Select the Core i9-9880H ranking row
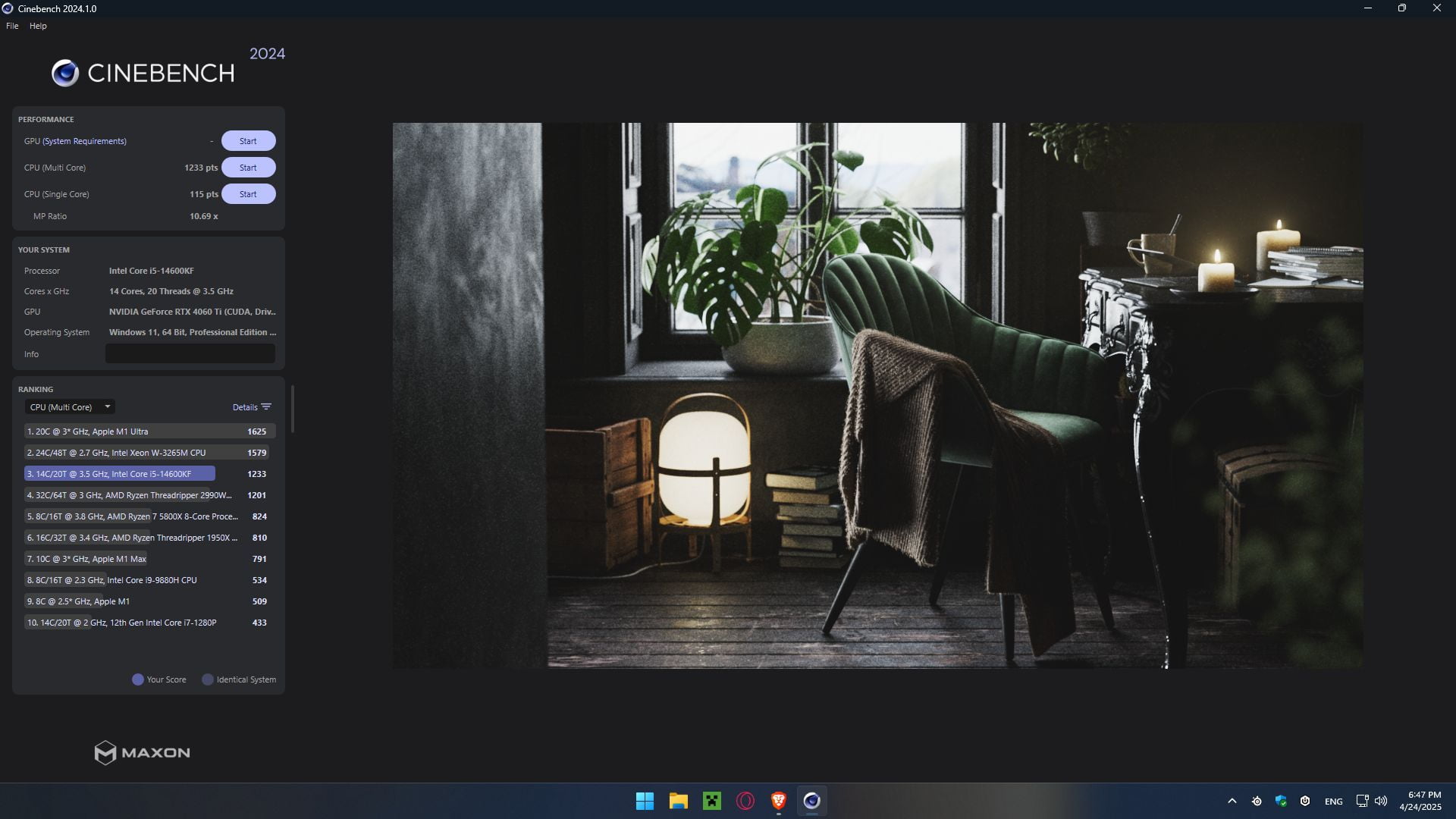Viewport: 1456px width, 819px height. [x=149, y=580]
